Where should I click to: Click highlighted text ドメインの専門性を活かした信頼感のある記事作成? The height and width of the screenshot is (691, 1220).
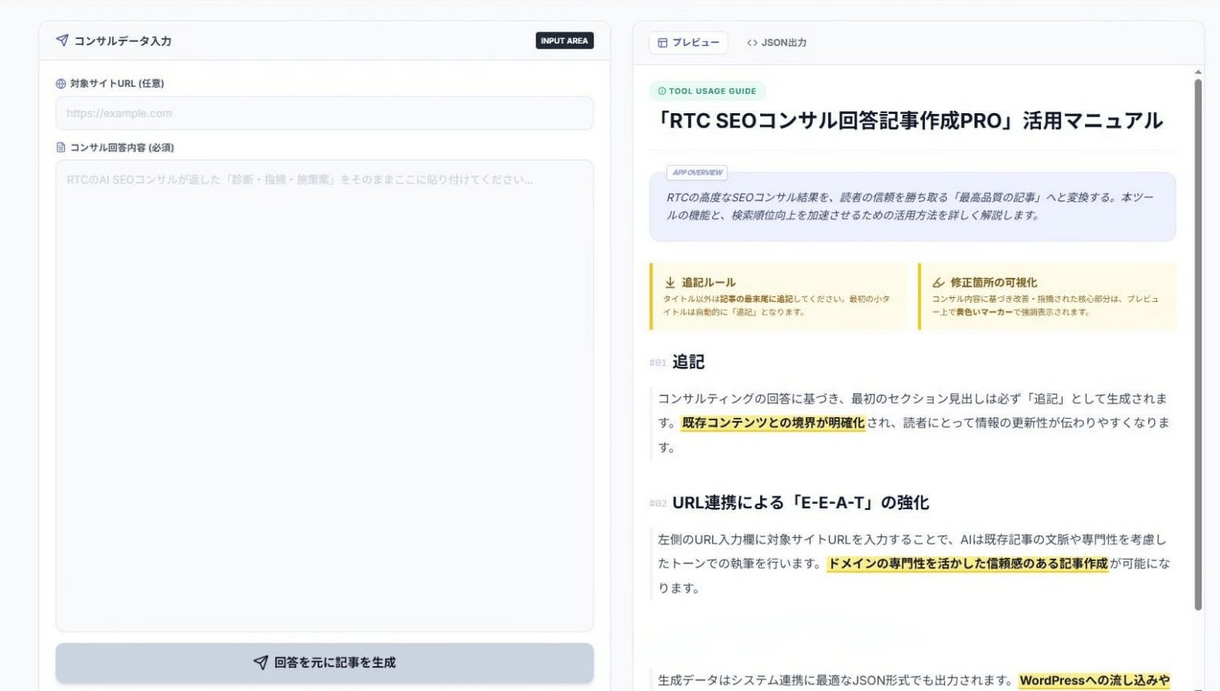967,564
